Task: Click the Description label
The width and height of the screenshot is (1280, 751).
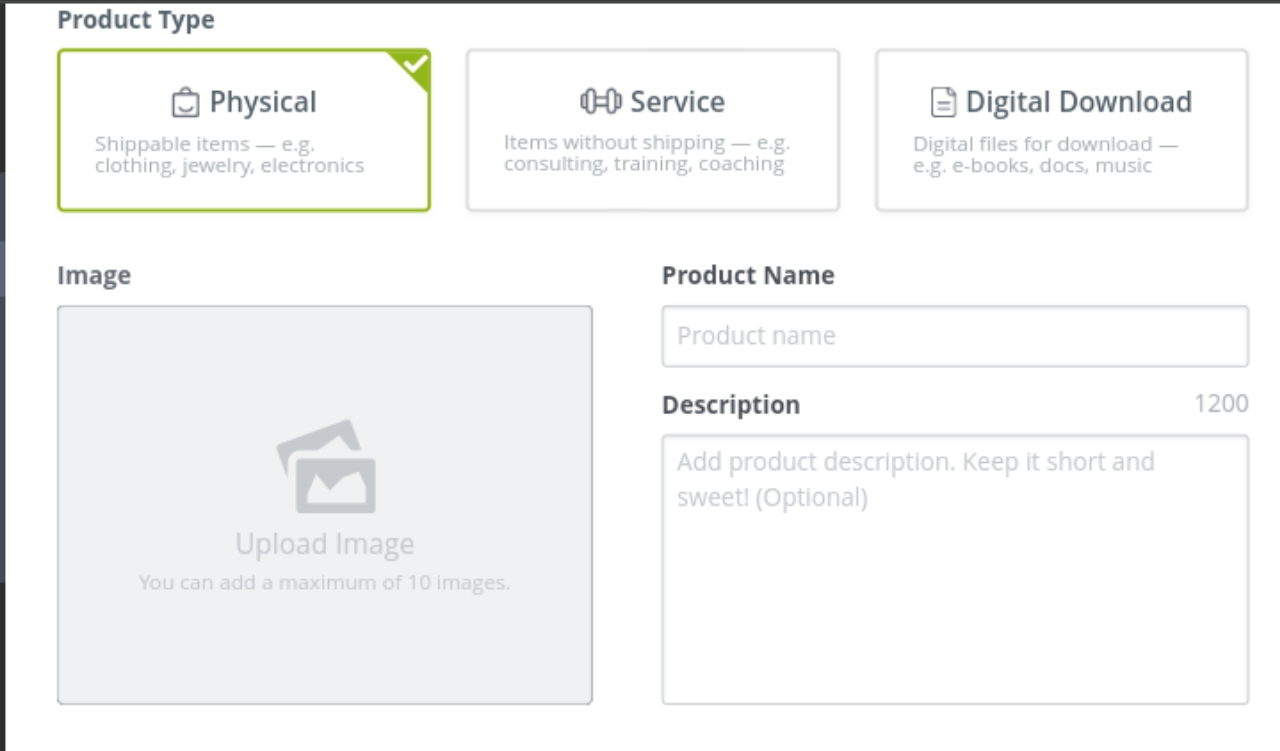Action: coord(732,404)
